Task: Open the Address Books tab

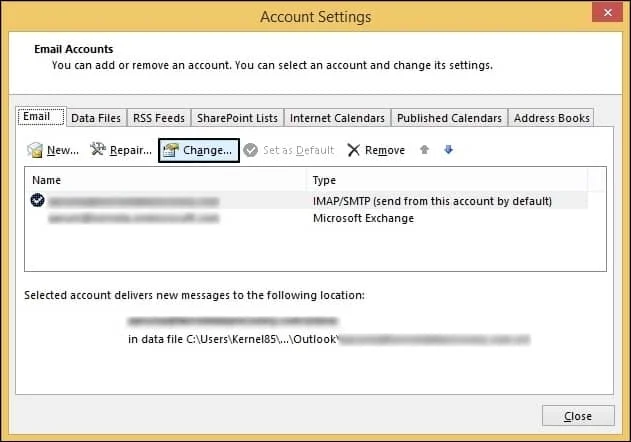Action: tap(551, 118)
